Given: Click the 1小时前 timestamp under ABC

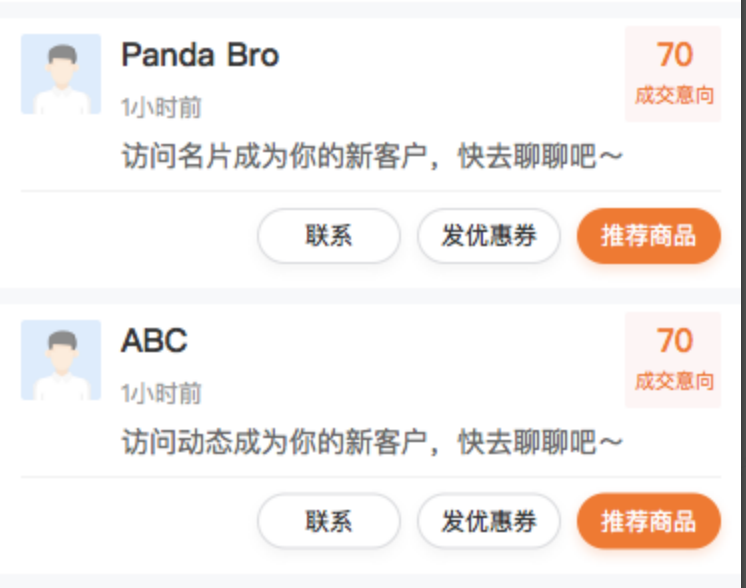Looking at the screenshot, I should point(161,393).
